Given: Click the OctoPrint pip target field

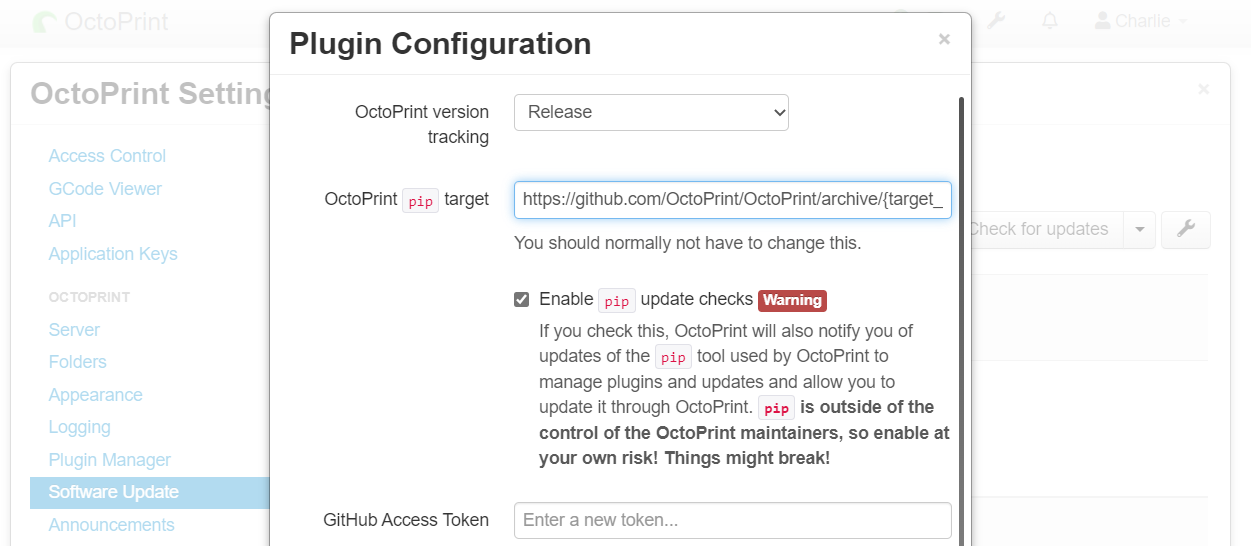Looking at the screenshot, I should click(733, 200).
